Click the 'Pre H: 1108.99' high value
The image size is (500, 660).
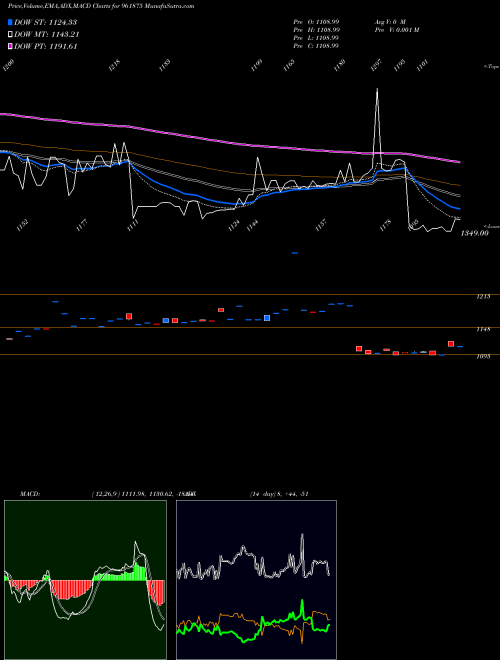[316, 30]
